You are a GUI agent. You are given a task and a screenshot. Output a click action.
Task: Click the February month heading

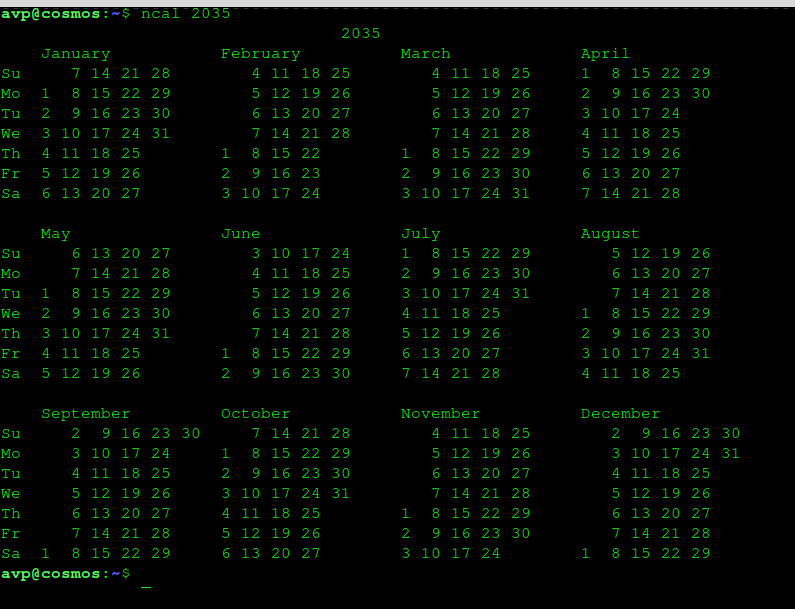pyautogui.click(x=261, y=54)
